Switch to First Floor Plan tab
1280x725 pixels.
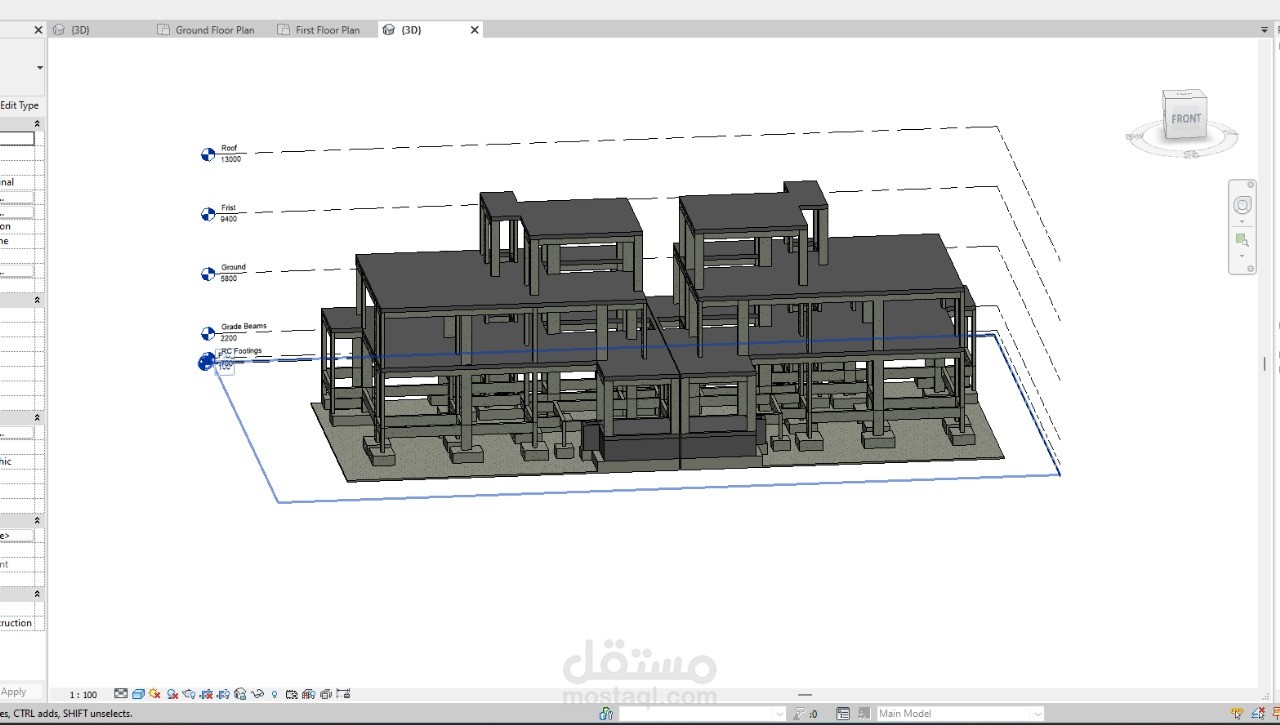(327, 30)
